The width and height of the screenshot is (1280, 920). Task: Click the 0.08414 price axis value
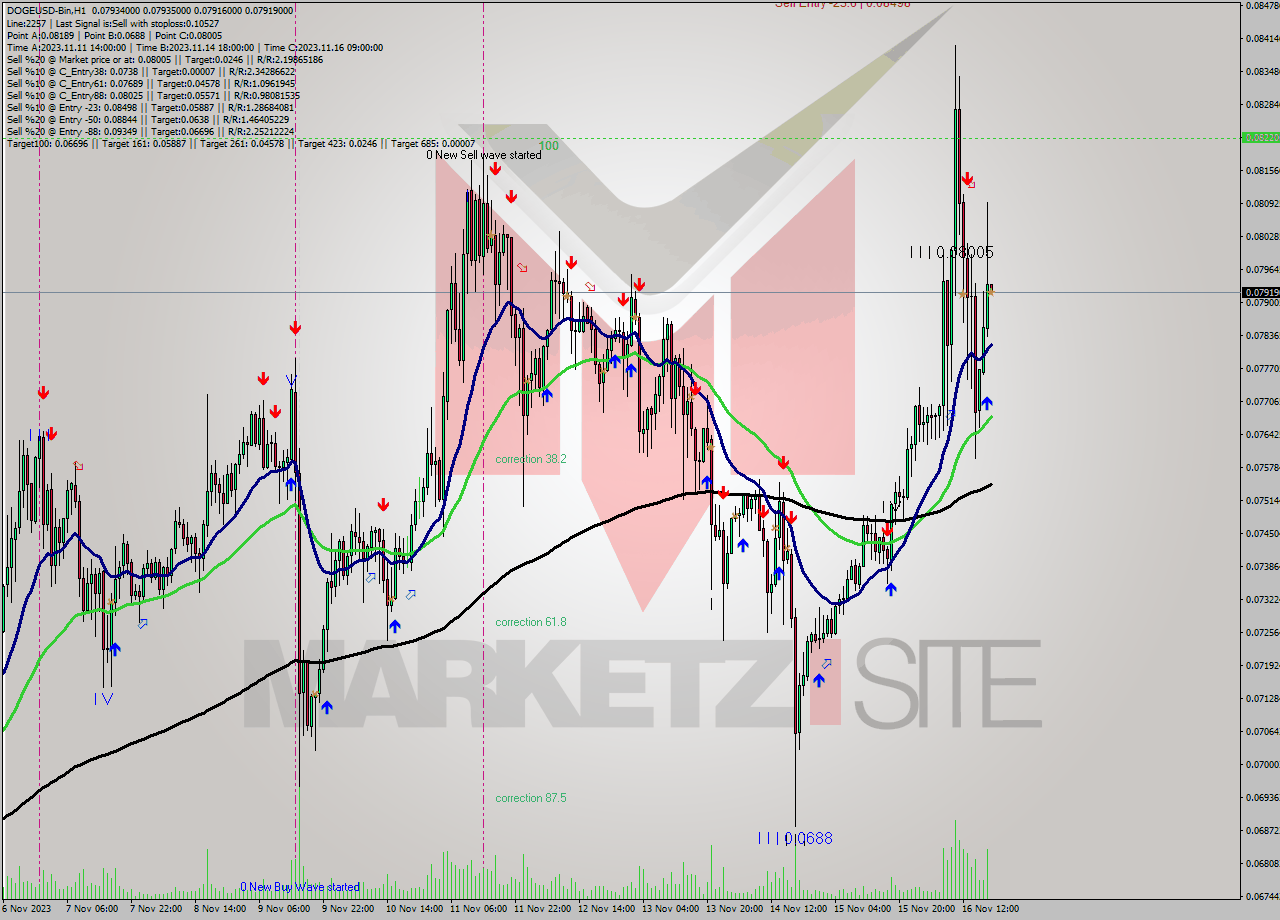1262,39
